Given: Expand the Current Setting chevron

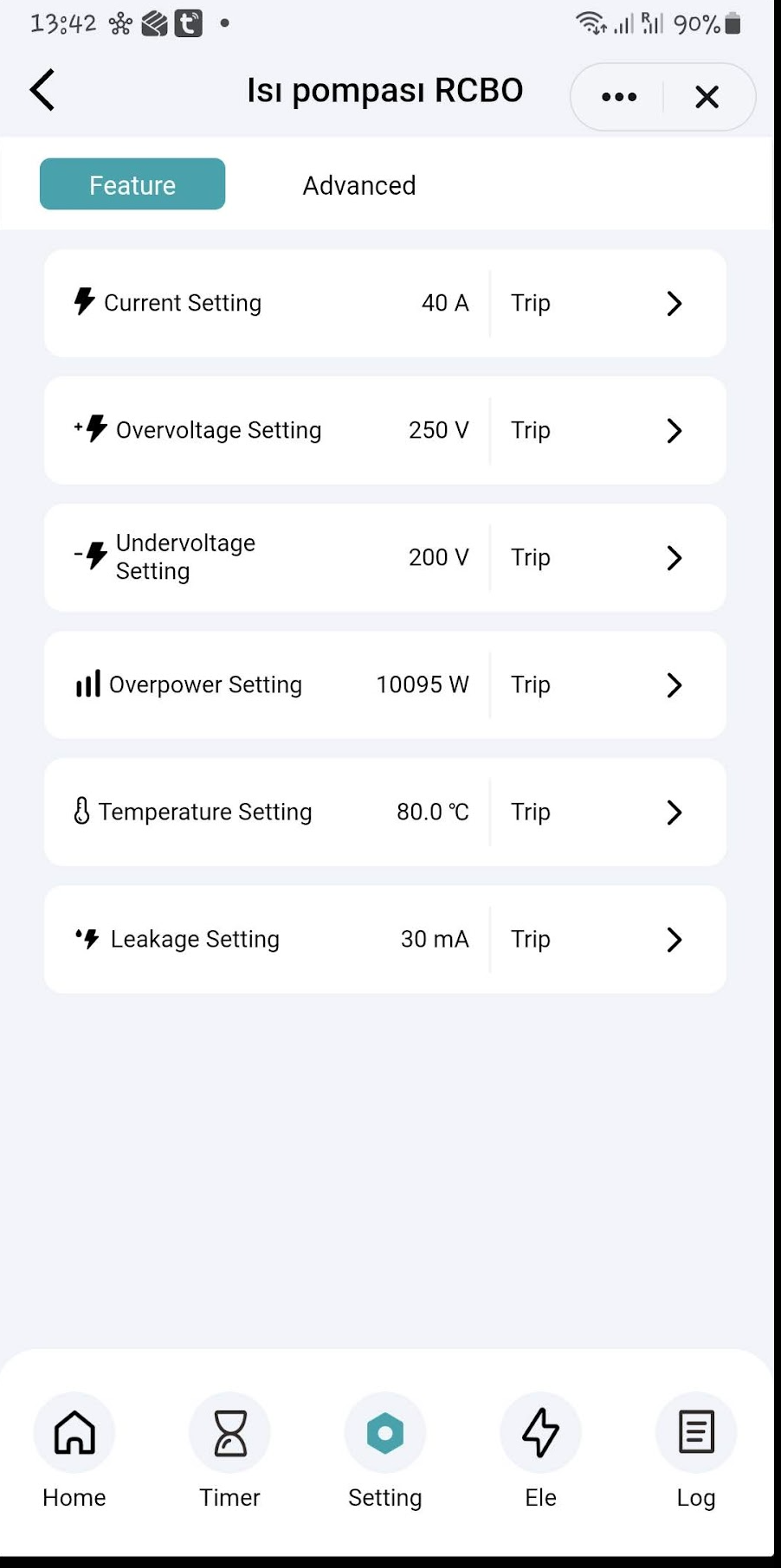Looking at the screenshot, I should [x=674, y=303].
